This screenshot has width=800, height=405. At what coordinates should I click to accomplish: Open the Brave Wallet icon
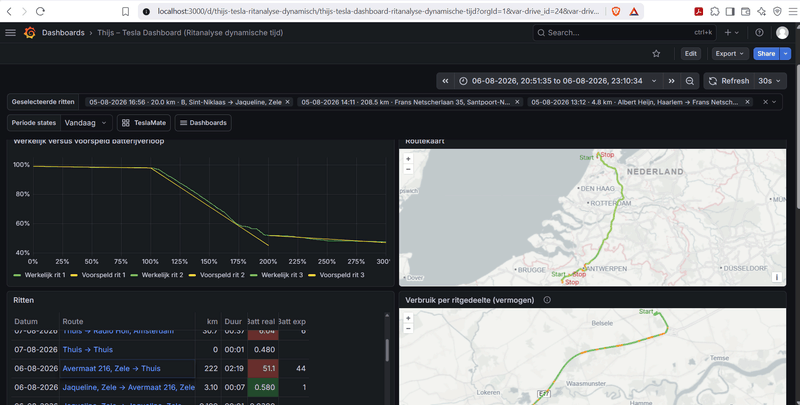[x=745, y=11]
